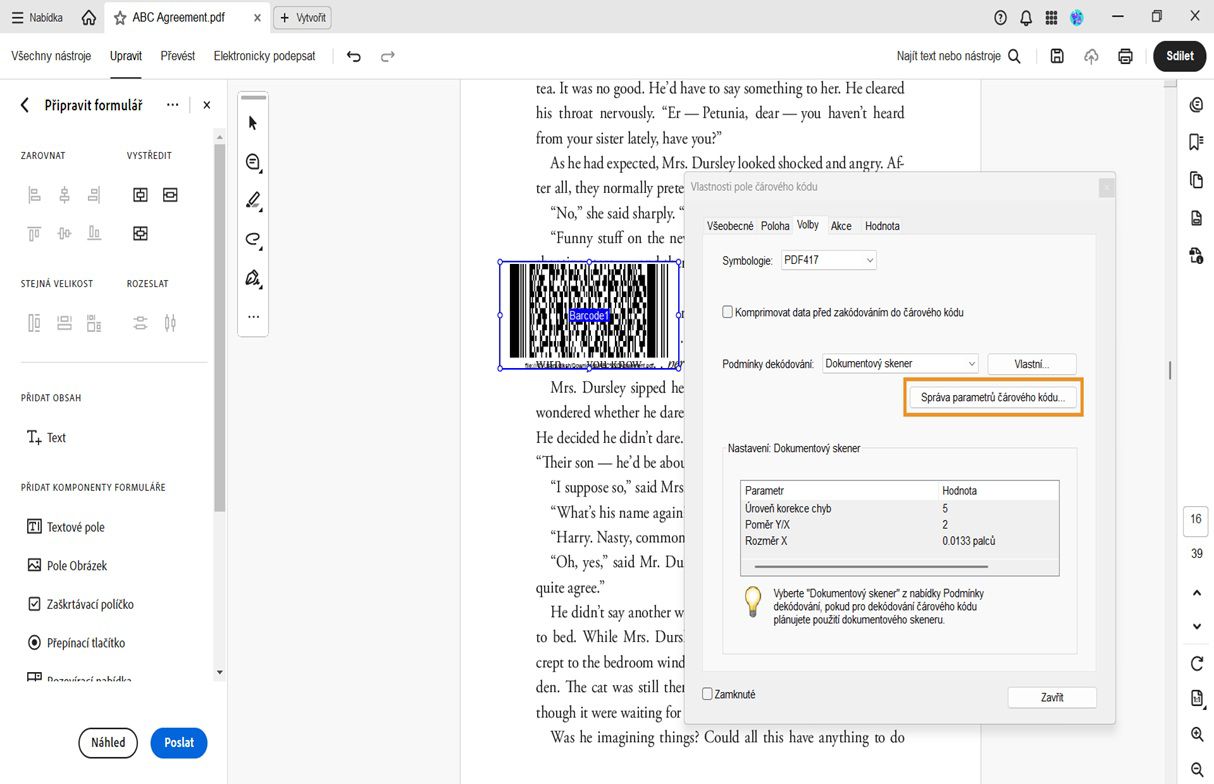Viewport: 1214px width, 784px height.
Task: Enable Komprimovat data před zakódováním checkbox
Action: point(728,312)
